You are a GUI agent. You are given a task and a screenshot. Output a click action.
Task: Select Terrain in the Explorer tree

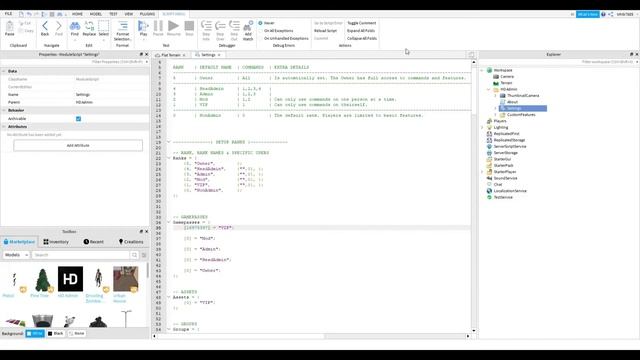[x=506, y=83]
